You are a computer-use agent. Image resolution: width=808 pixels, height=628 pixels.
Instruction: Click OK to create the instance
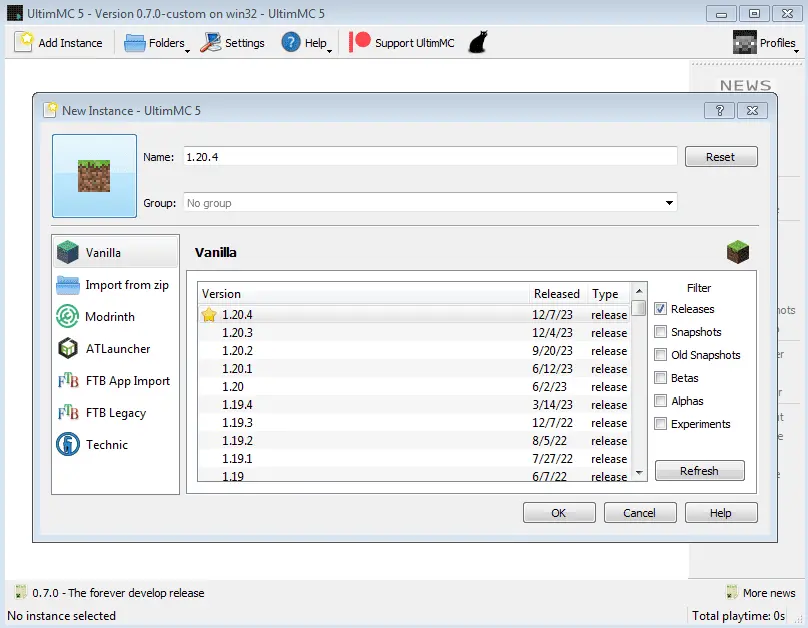coord(558,513)
